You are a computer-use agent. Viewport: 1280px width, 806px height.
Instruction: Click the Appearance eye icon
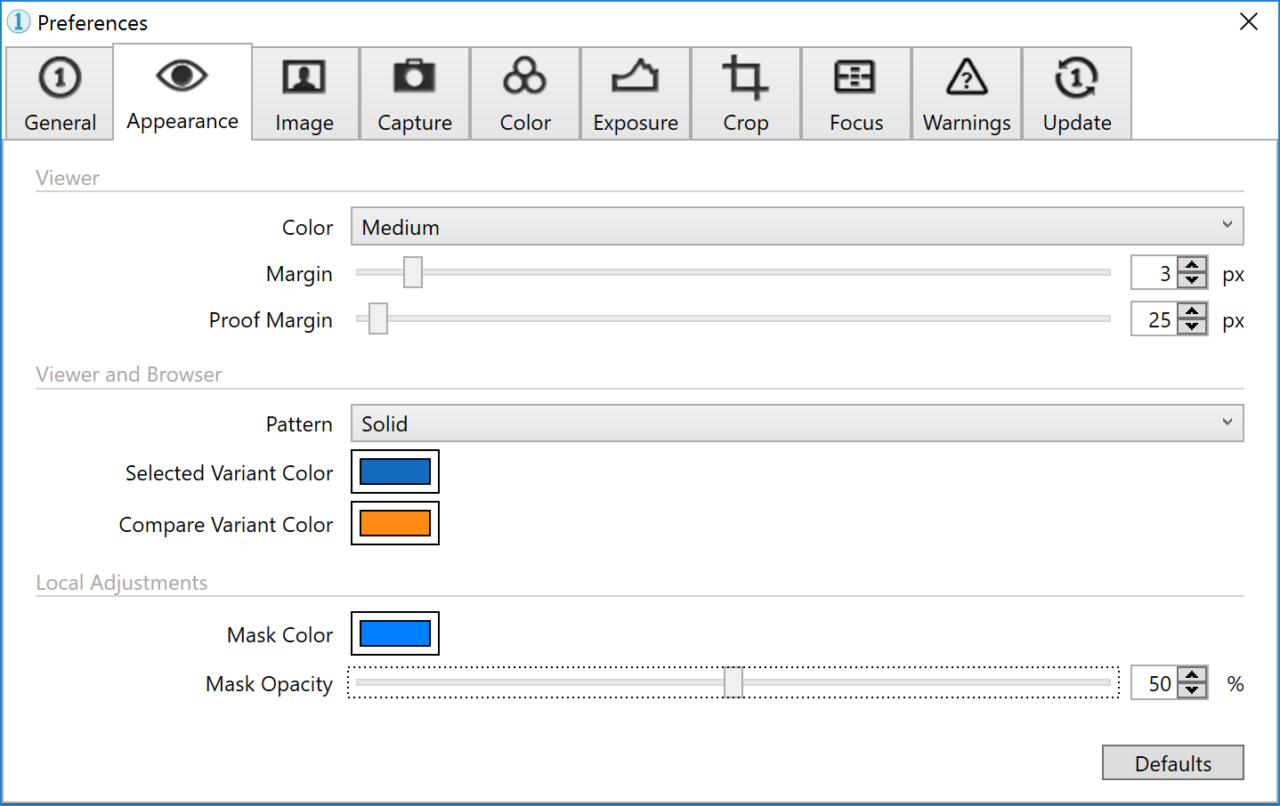pos(182,76)
